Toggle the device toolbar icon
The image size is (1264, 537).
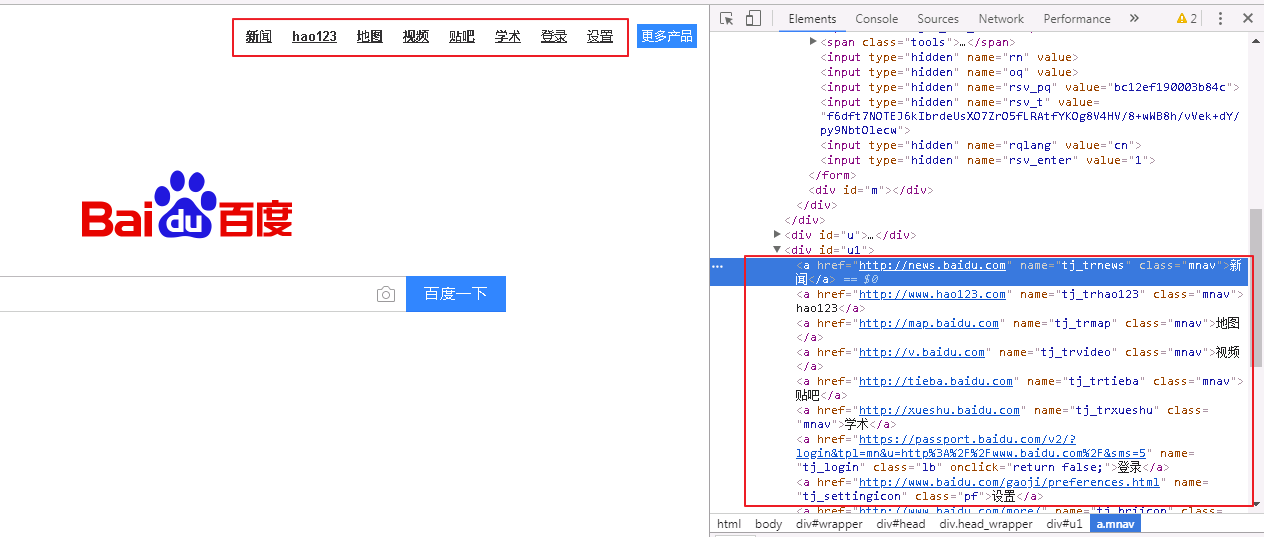[753, 18]
